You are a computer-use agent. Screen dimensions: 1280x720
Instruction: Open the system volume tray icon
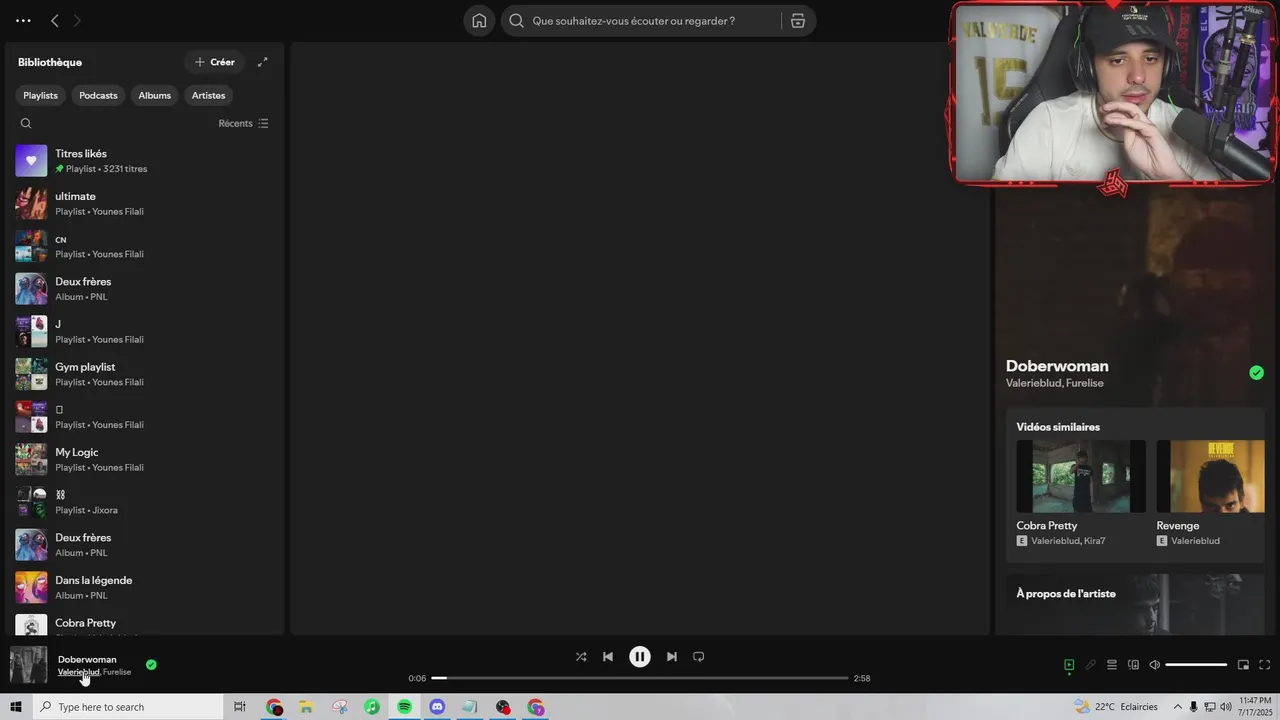click(x=1226, y=707)
